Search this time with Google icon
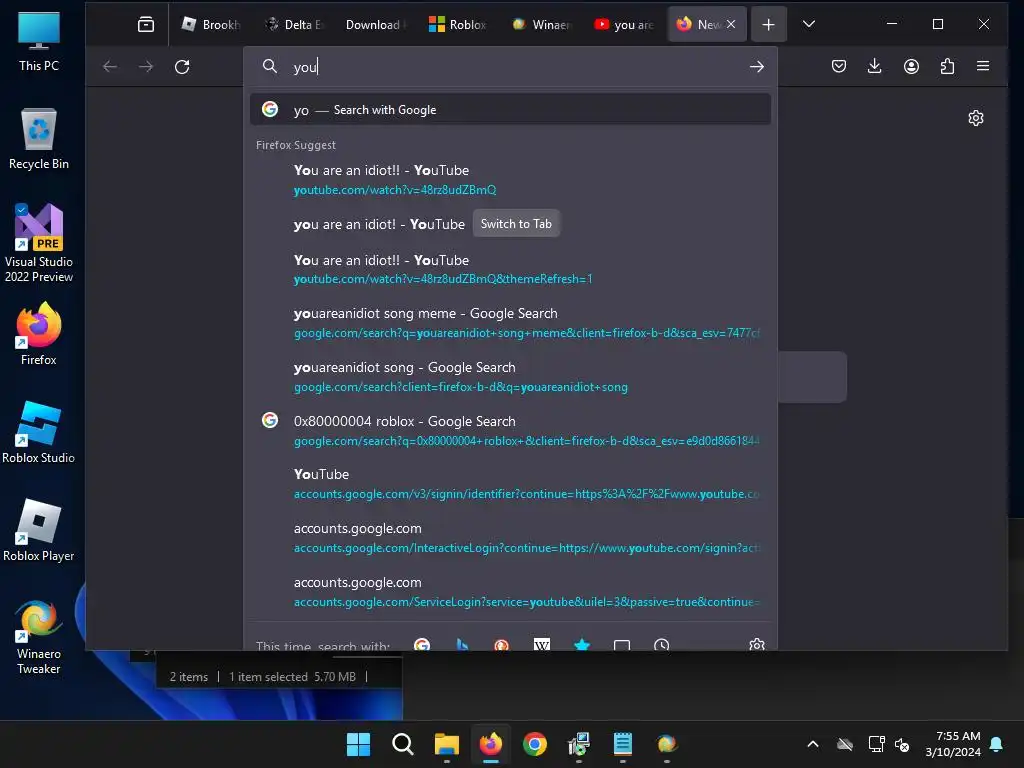Viewport: 1024px width, 768px height. [422, 645]
